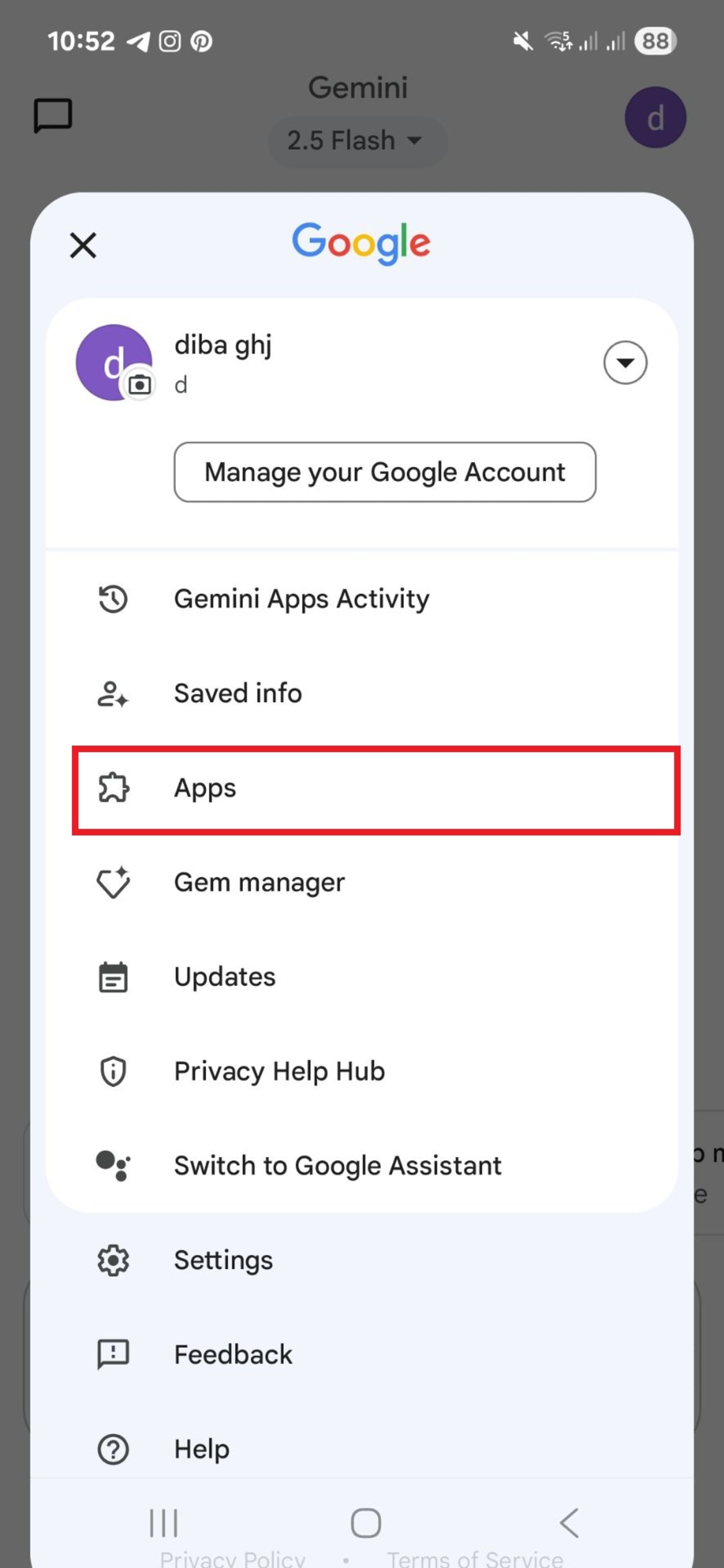
Task: Open Gemini Apps Activity history icon
Action: 113,599
